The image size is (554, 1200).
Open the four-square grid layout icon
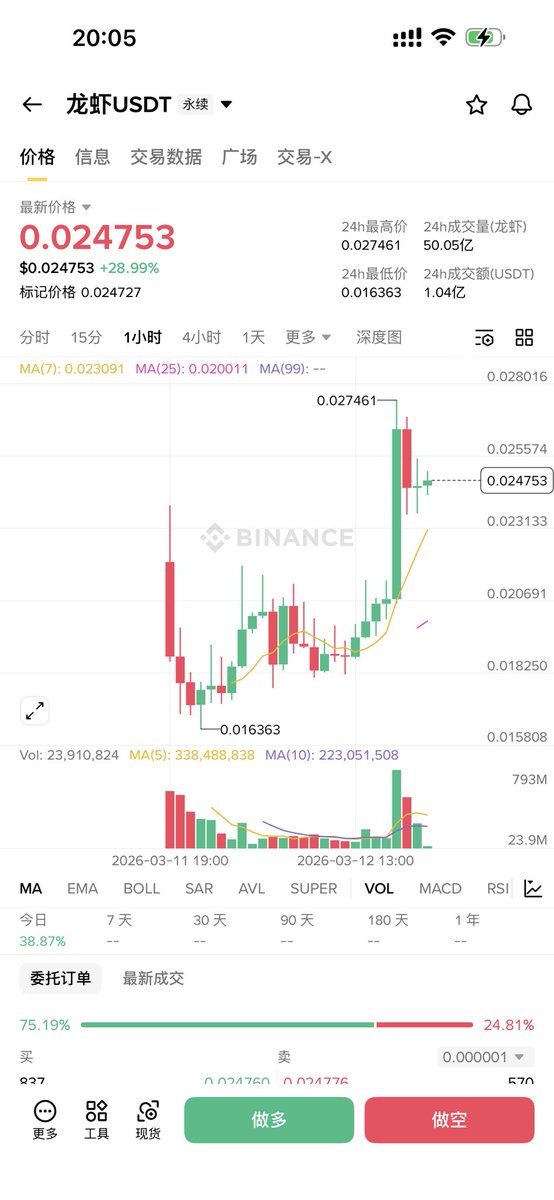click(x=524, y=338)
